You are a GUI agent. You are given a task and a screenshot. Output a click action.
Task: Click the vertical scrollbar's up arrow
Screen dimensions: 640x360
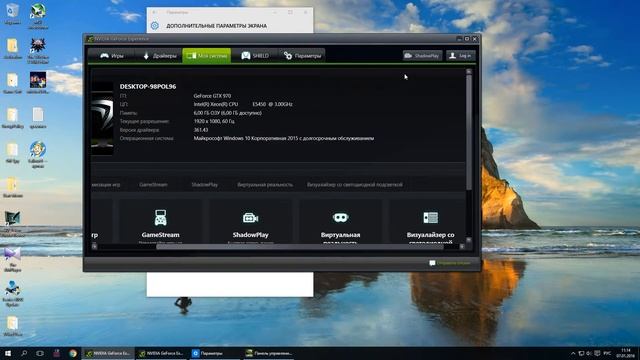[x=469, y=71]
